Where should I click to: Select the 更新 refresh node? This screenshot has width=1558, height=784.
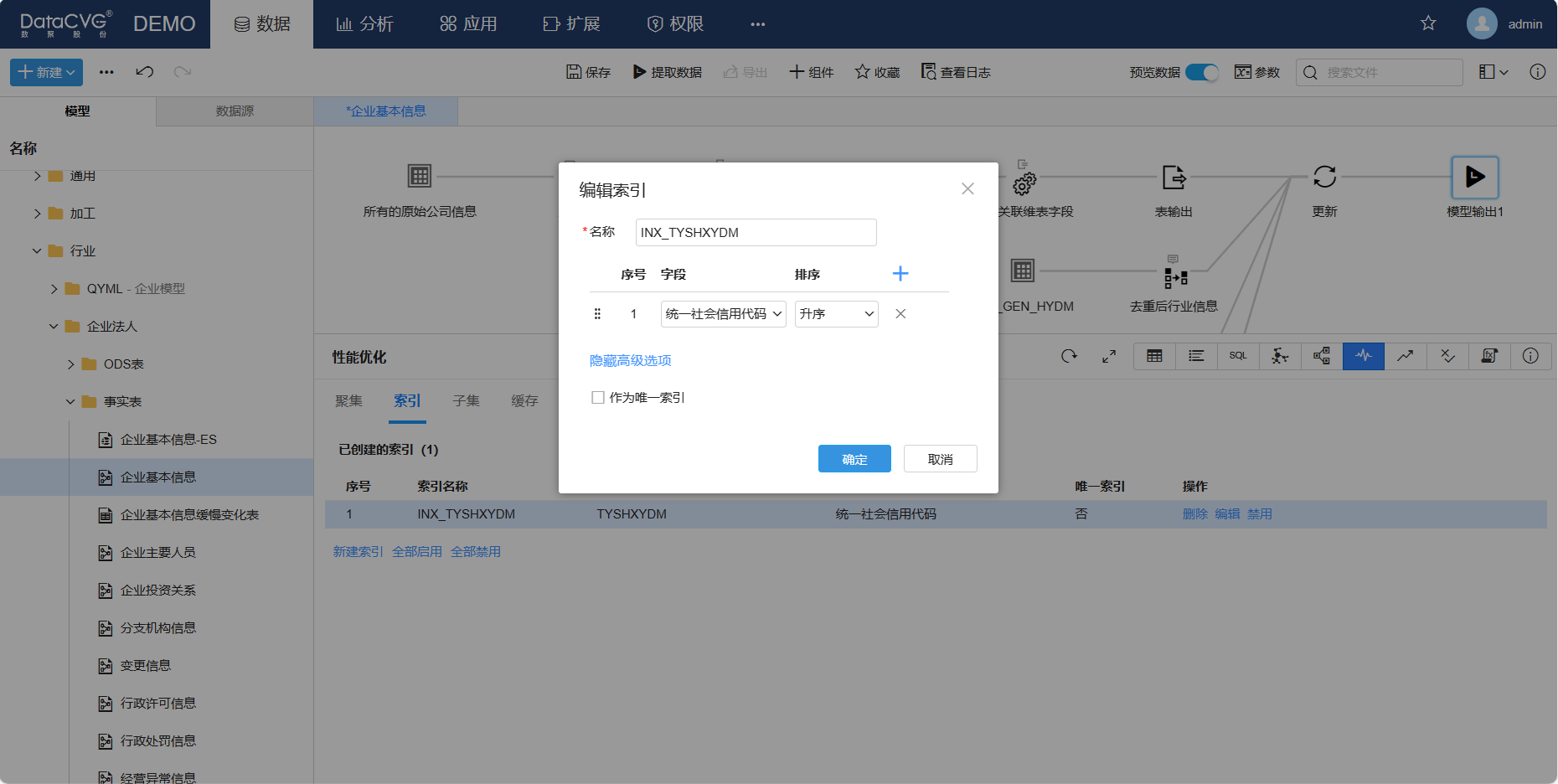click(1324, 177)
